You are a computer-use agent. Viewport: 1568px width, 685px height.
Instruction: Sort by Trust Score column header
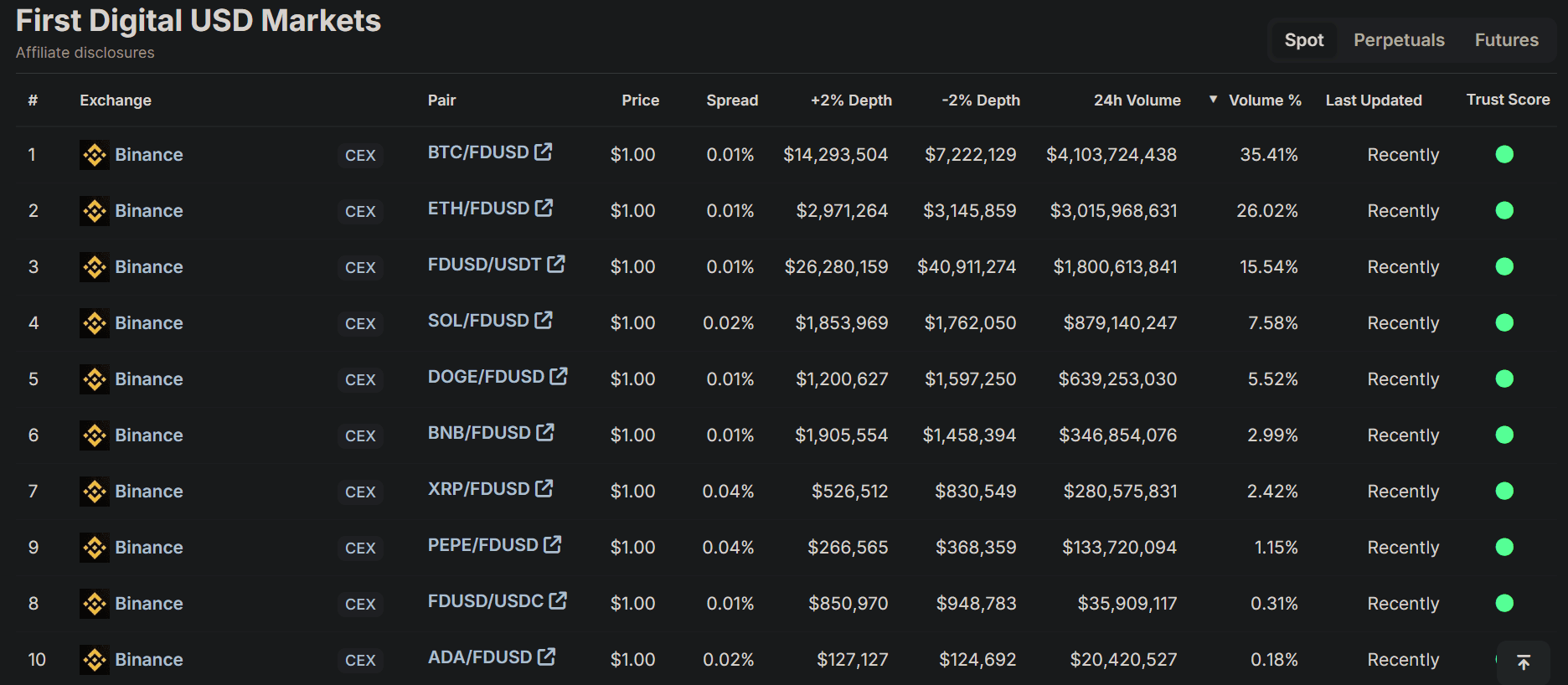1508,100
